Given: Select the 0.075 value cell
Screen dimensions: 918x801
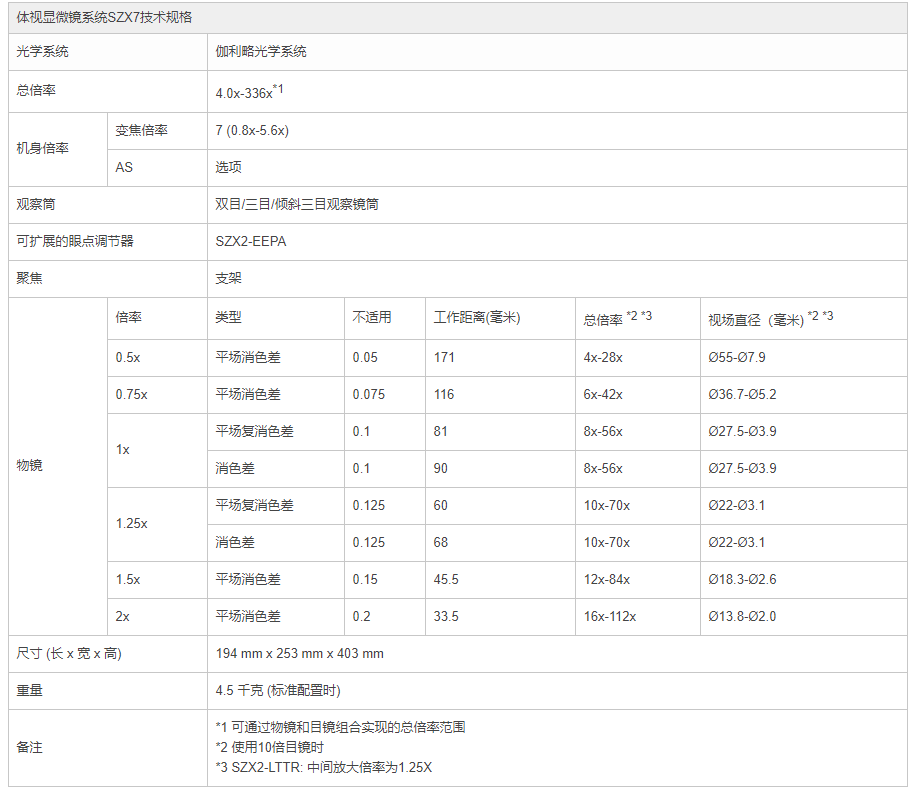Looking at the screenshot, I should click(x=369, y=395).
